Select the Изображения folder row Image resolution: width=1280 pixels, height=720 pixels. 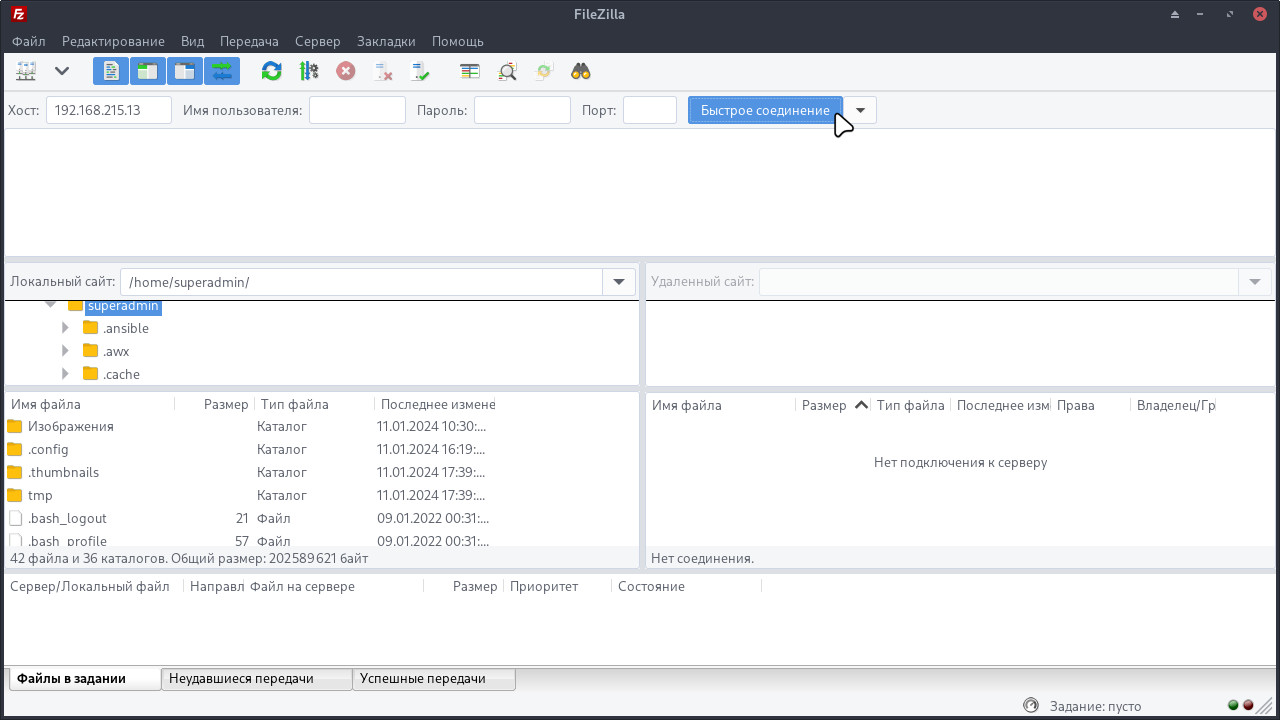click(321, 426)
